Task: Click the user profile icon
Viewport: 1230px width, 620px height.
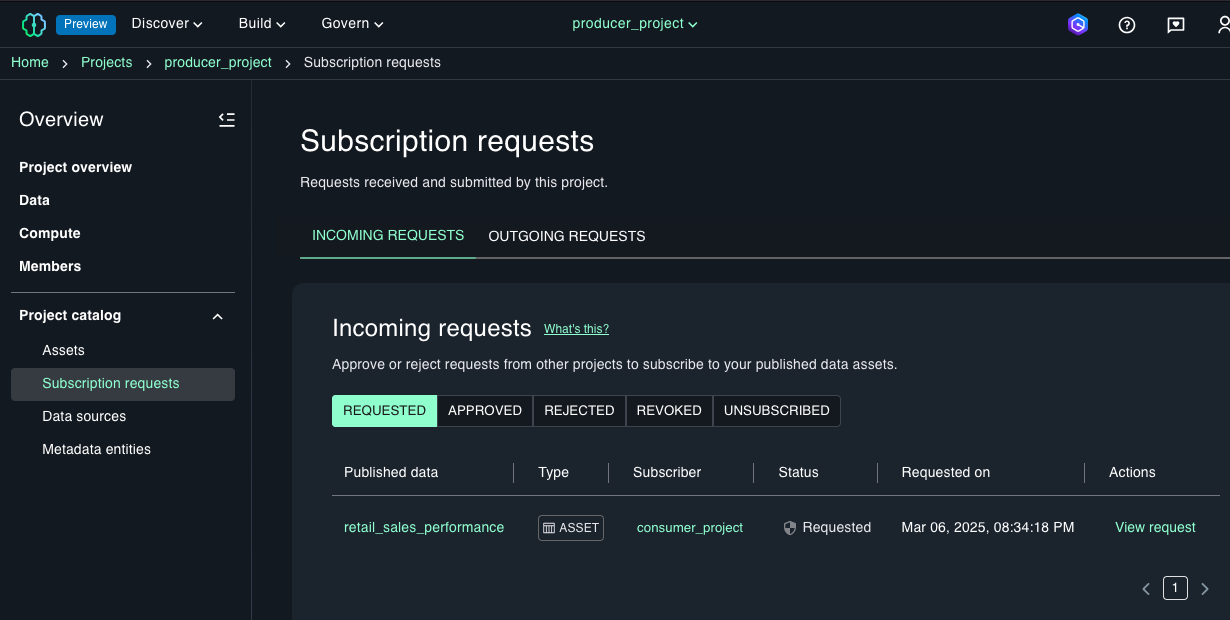Action: tap(1221, 25)
